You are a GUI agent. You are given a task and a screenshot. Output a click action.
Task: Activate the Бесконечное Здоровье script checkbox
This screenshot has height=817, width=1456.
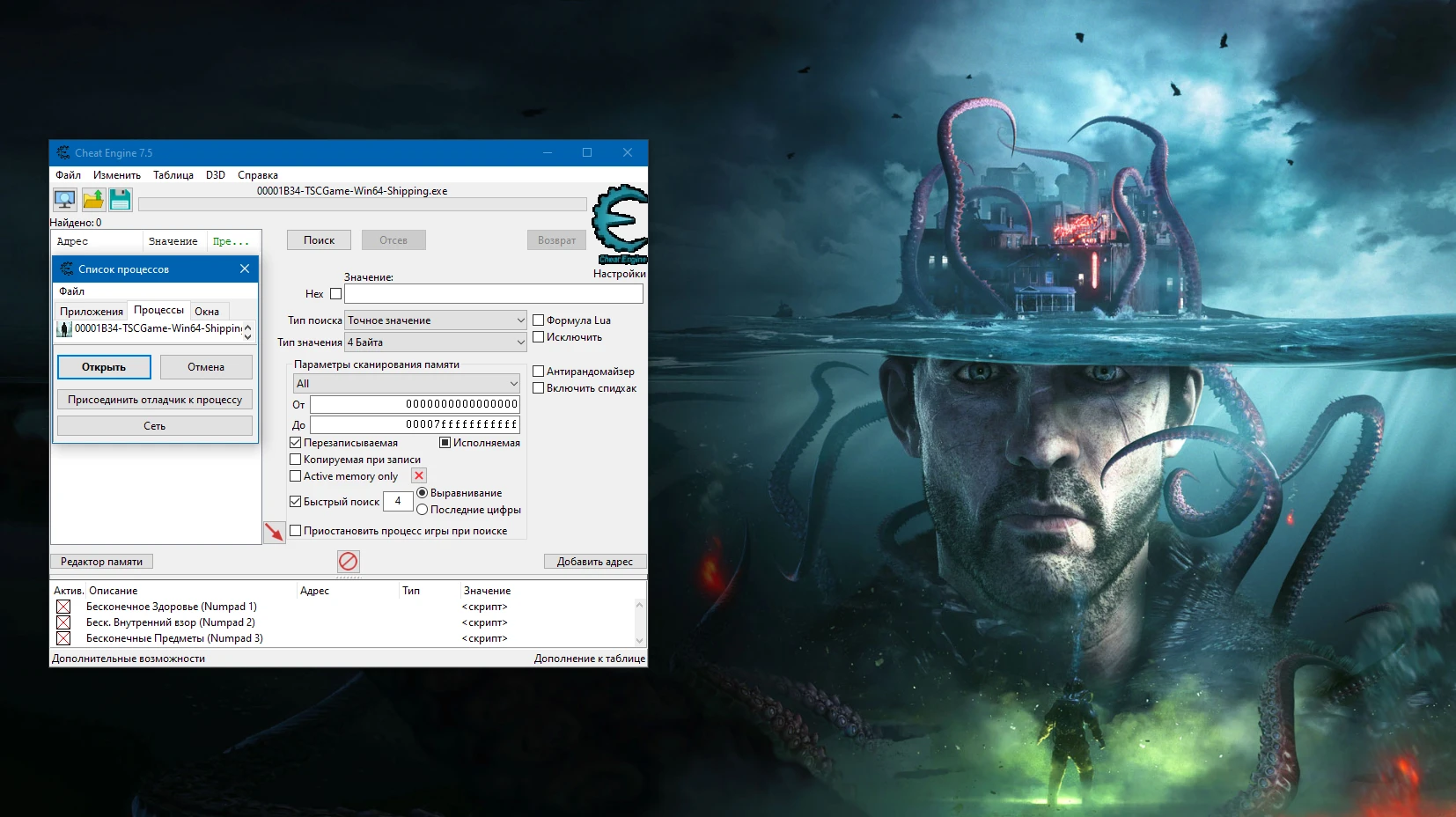64,606
